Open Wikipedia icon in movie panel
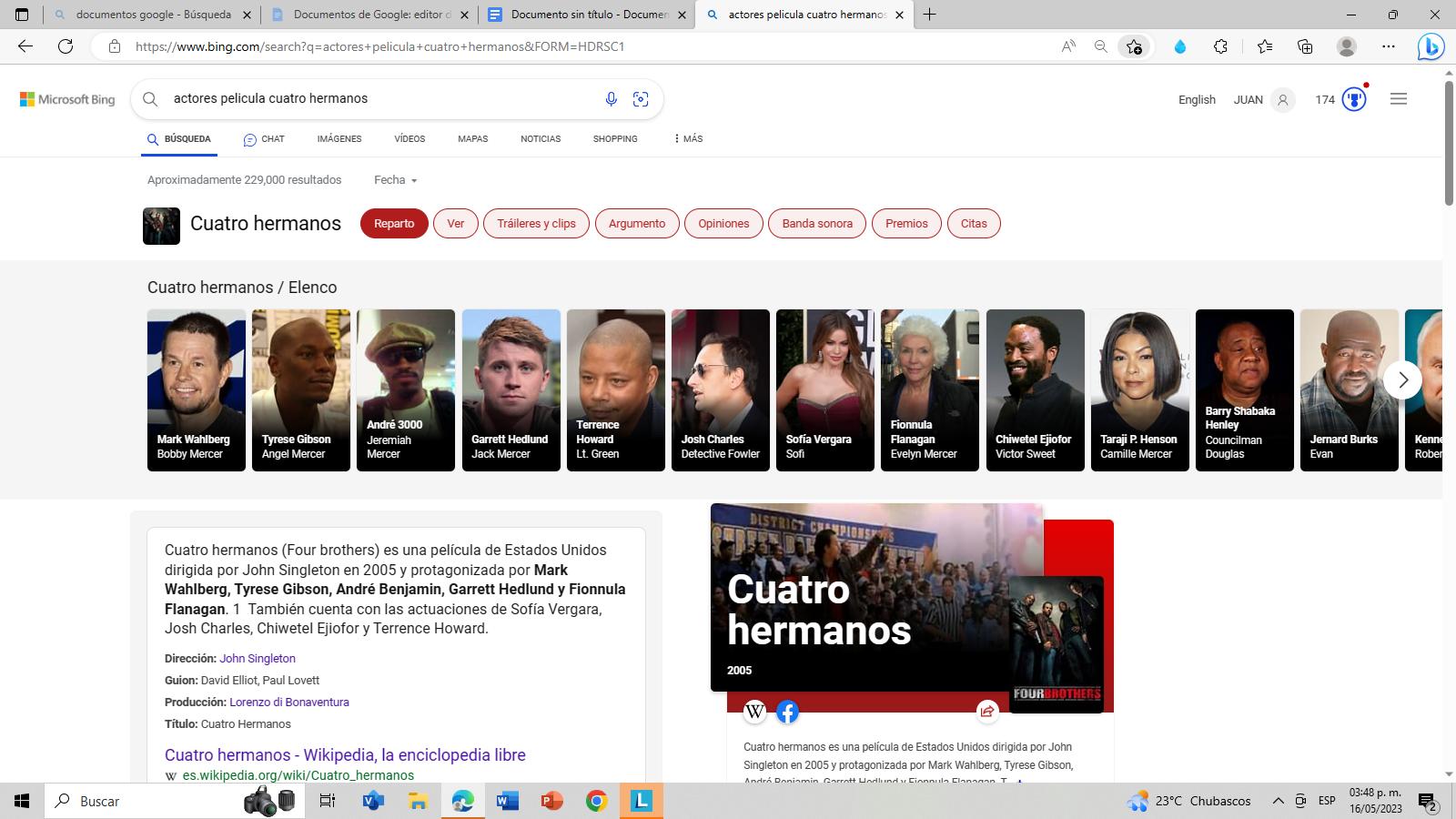 pyautogui.click(x=754, y=712)
